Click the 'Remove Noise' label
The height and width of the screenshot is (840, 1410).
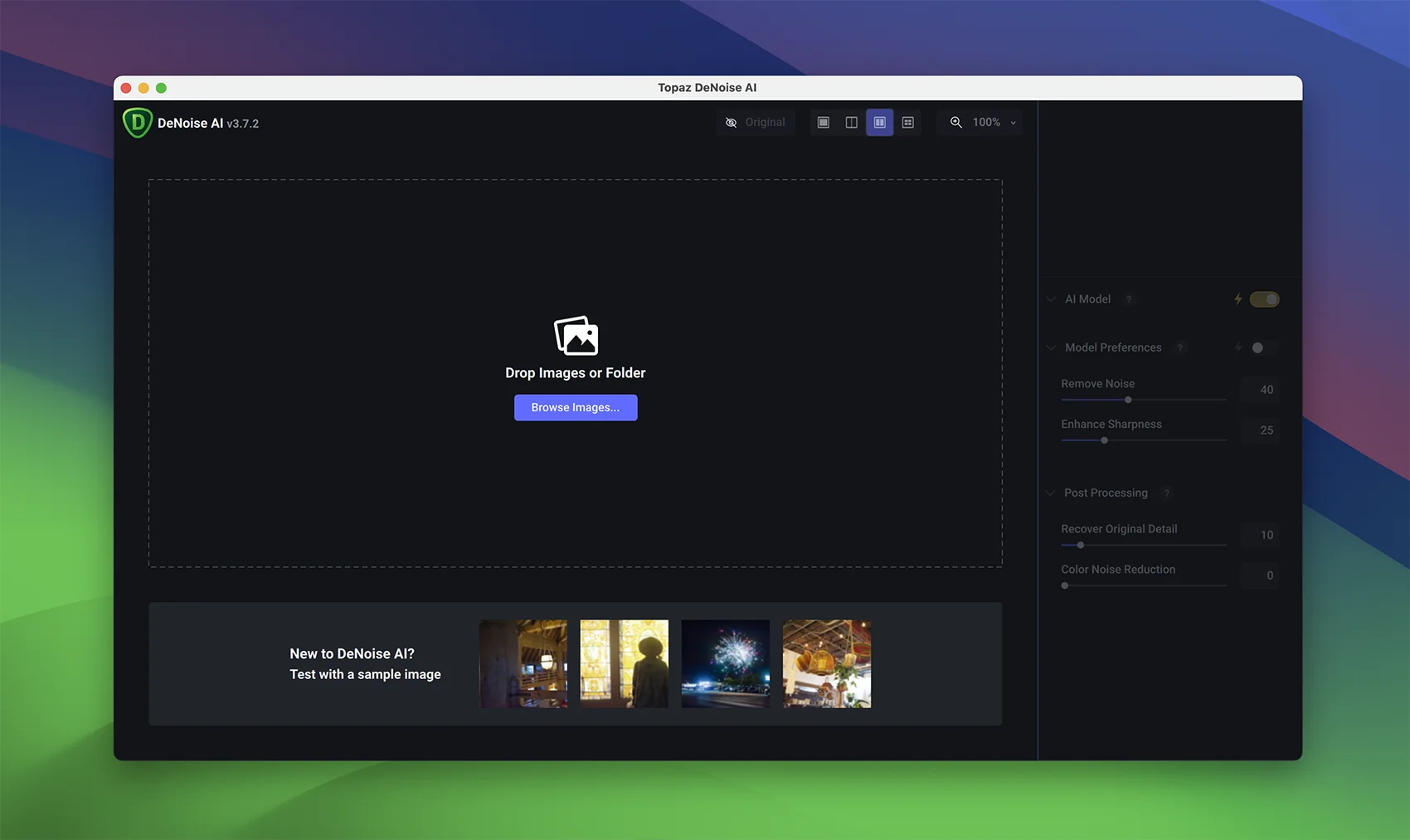[1097, 383]
